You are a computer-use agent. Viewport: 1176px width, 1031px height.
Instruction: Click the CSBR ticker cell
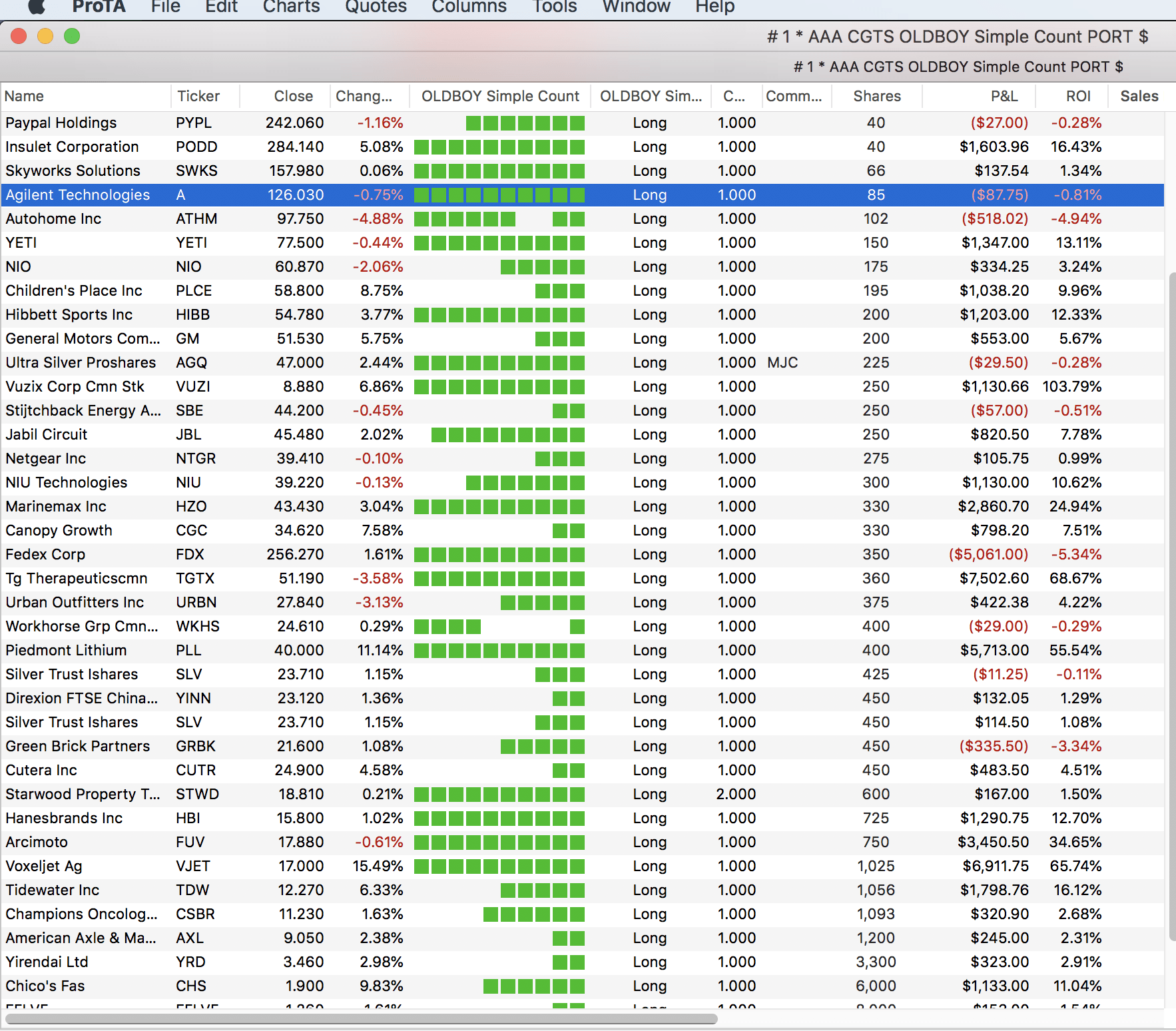click(x=195, y=914)
